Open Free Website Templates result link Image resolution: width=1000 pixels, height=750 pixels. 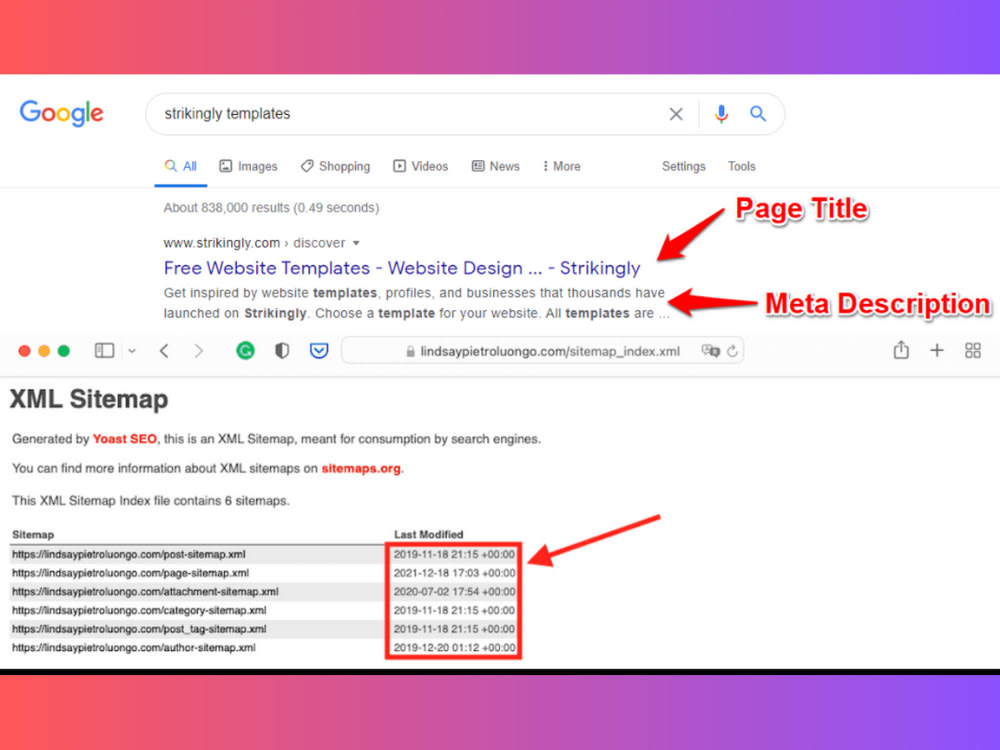tap(402, 268)
